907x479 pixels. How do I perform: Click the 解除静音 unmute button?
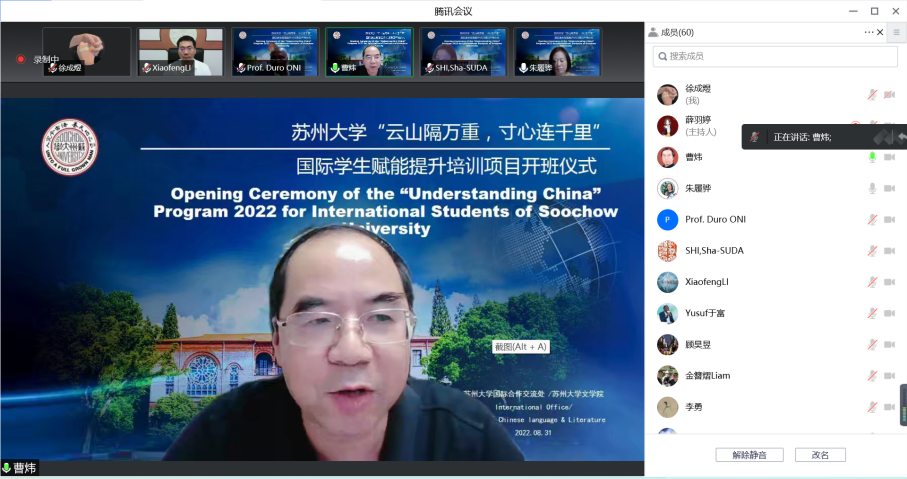tap(749, 455)
